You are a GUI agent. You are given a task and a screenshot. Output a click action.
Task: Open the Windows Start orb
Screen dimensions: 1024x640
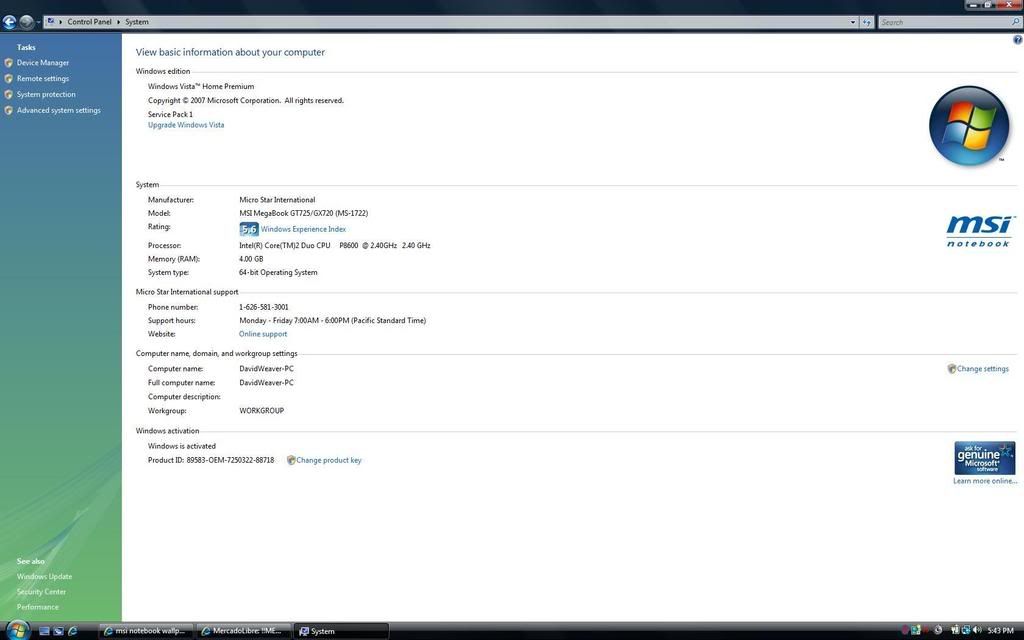tap(18, 631)
